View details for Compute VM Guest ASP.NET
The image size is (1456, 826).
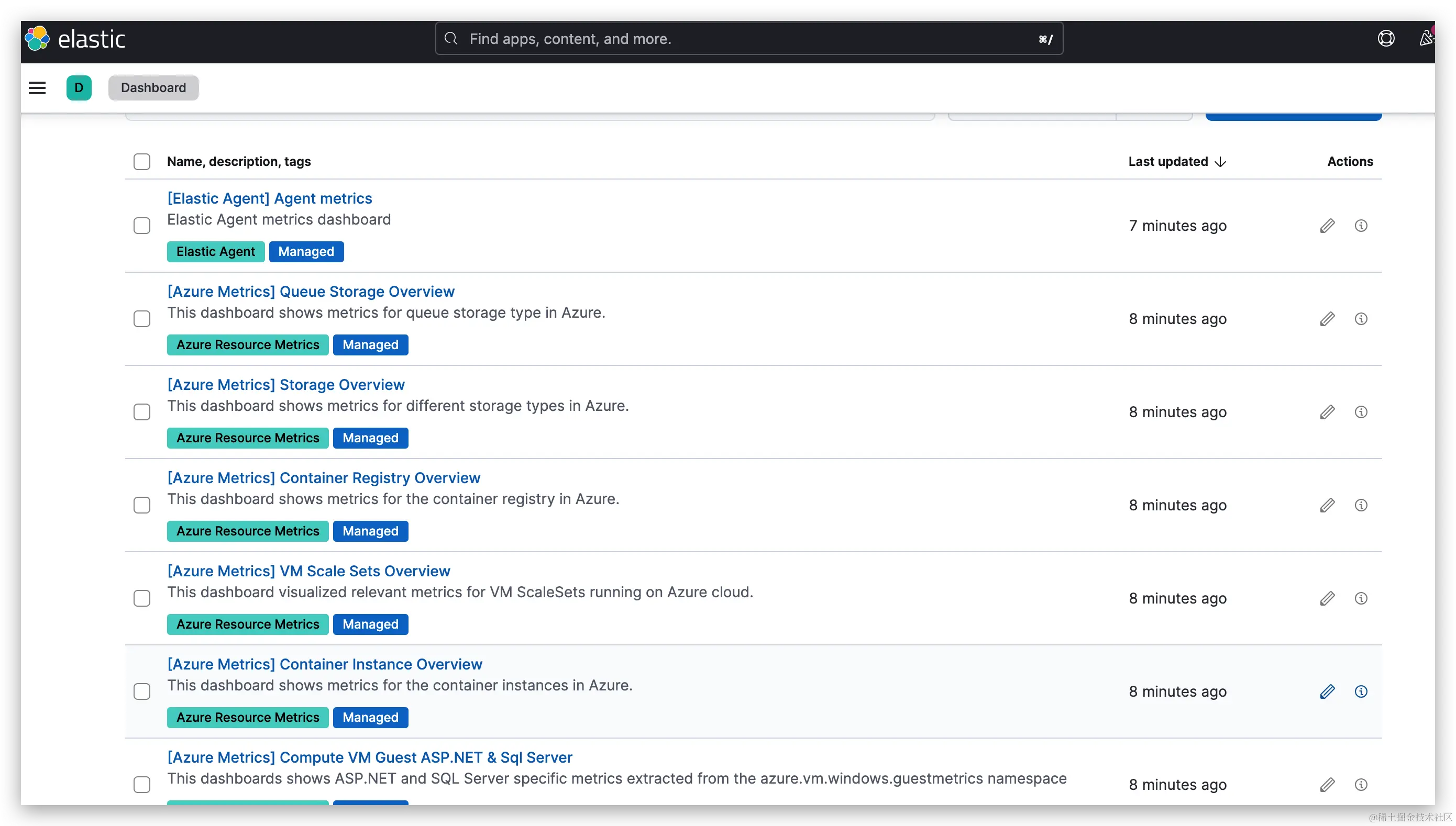pyautogui.click(x=1361, y=785)
